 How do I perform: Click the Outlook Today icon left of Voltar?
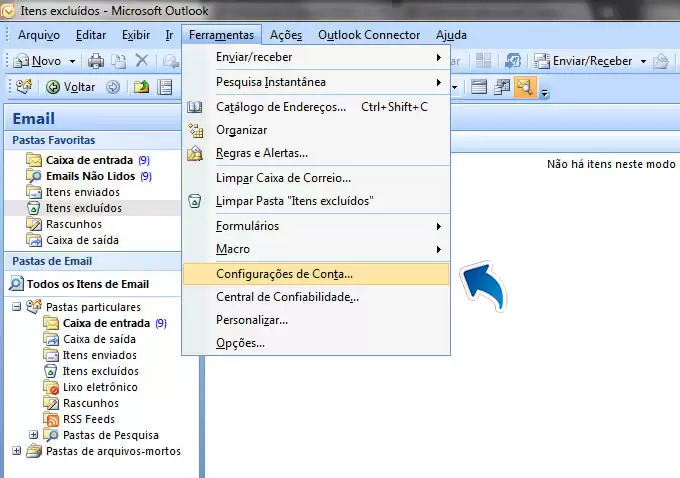pyautogui.click(x=24, y=87)
